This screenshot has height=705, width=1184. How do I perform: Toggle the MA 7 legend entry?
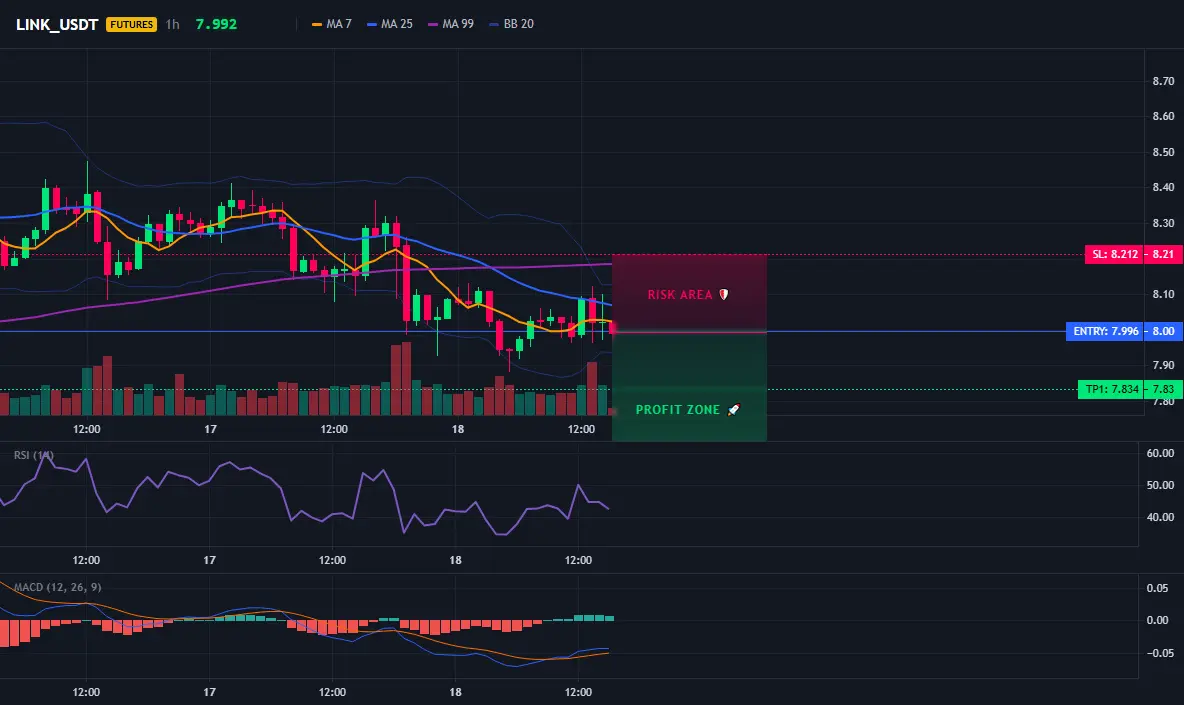[331, 24]
